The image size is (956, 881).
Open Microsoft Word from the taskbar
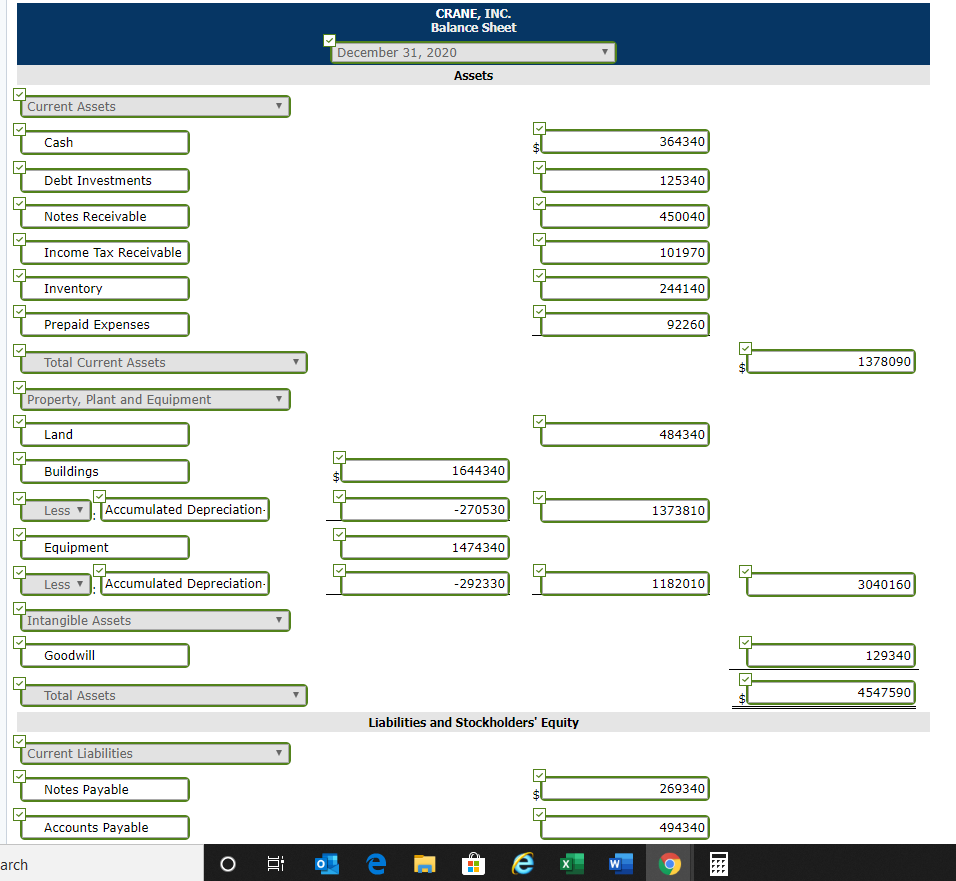click(x=620, y=863)
